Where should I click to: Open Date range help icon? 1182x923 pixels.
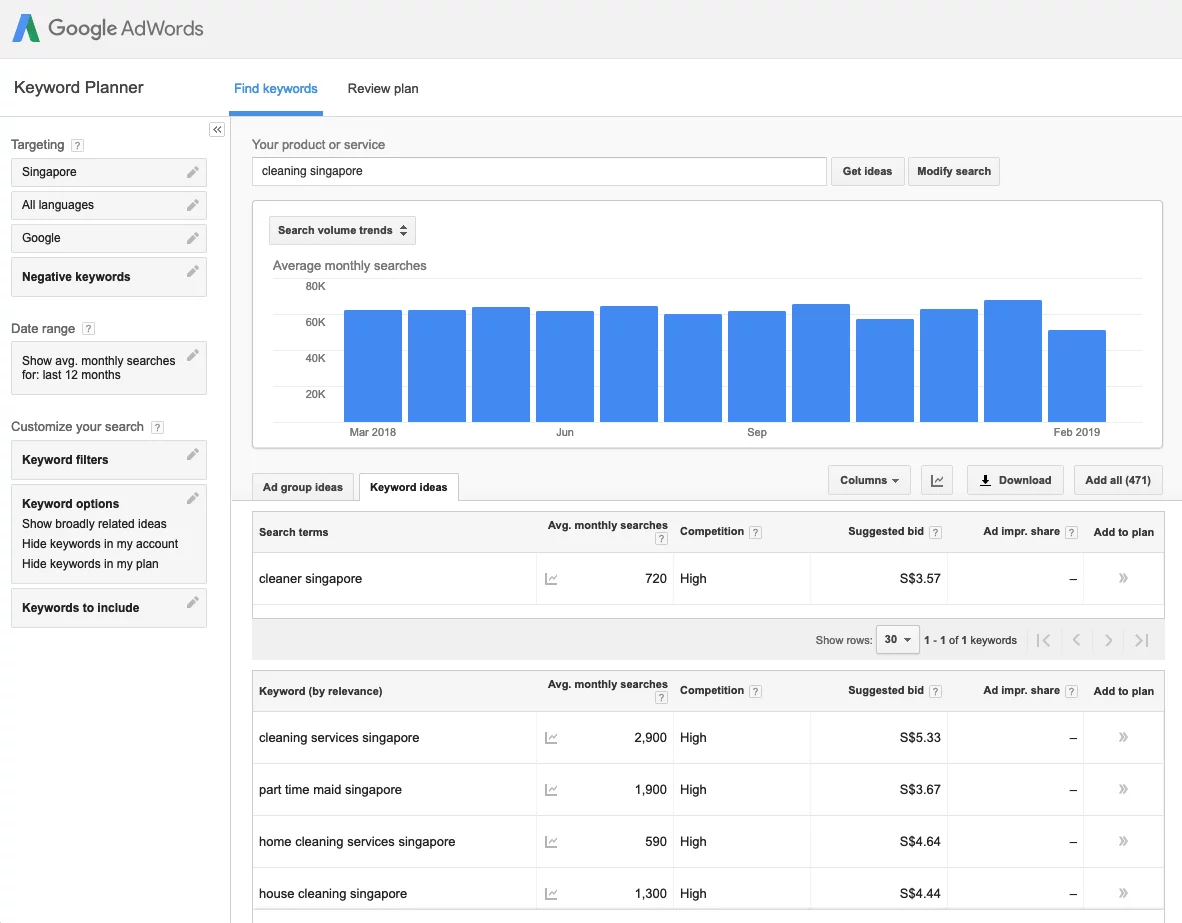[x=88, y=329]
